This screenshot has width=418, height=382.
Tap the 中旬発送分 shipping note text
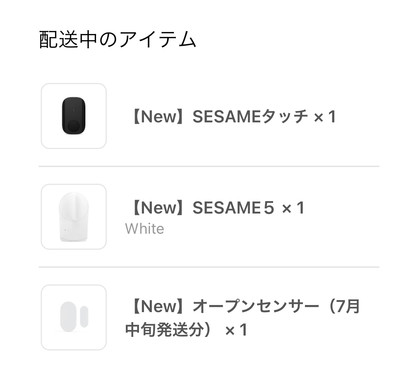164,330
